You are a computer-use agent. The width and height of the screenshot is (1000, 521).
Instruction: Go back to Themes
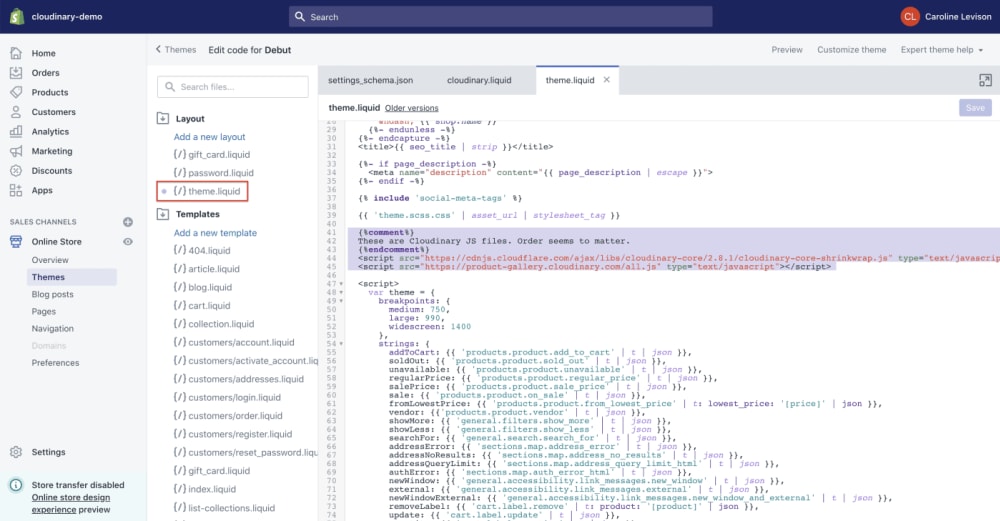[x=176, y=50]
